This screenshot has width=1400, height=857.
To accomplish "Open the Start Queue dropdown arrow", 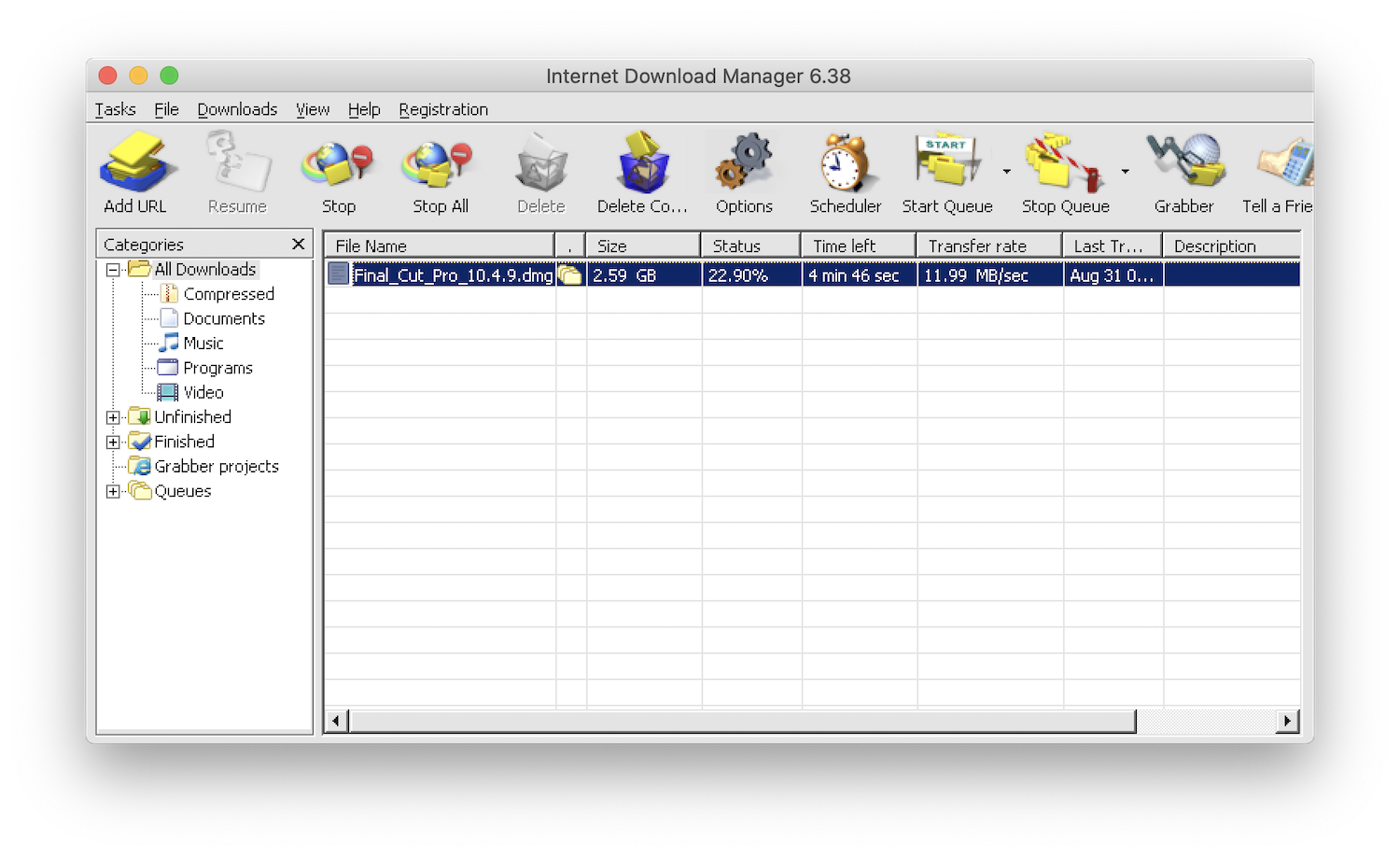I will 1006,172.
